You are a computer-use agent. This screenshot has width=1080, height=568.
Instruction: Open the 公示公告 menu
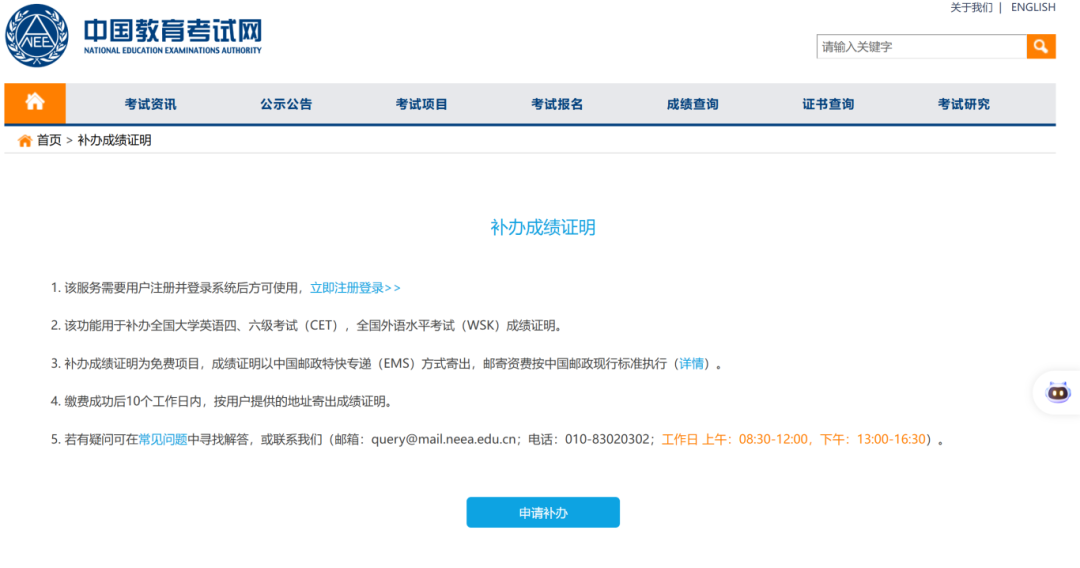tap(286, 104)
